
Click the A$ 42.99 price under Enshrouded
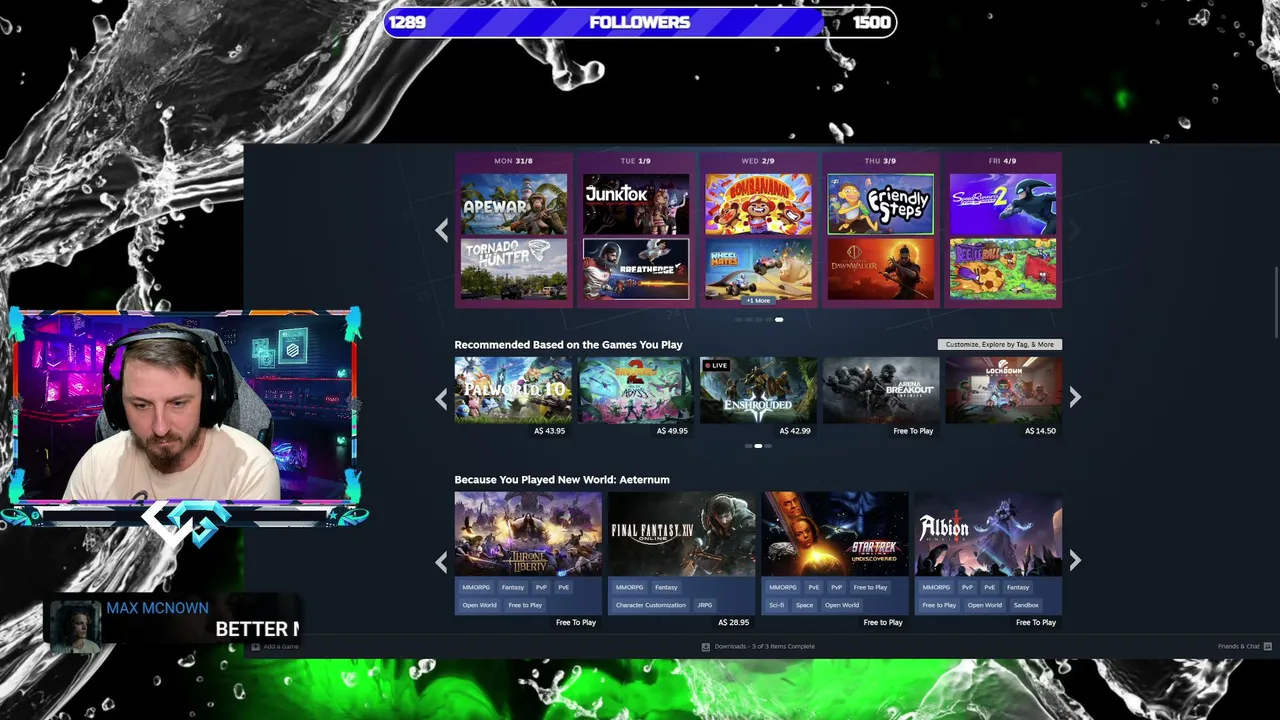[794, 431]
